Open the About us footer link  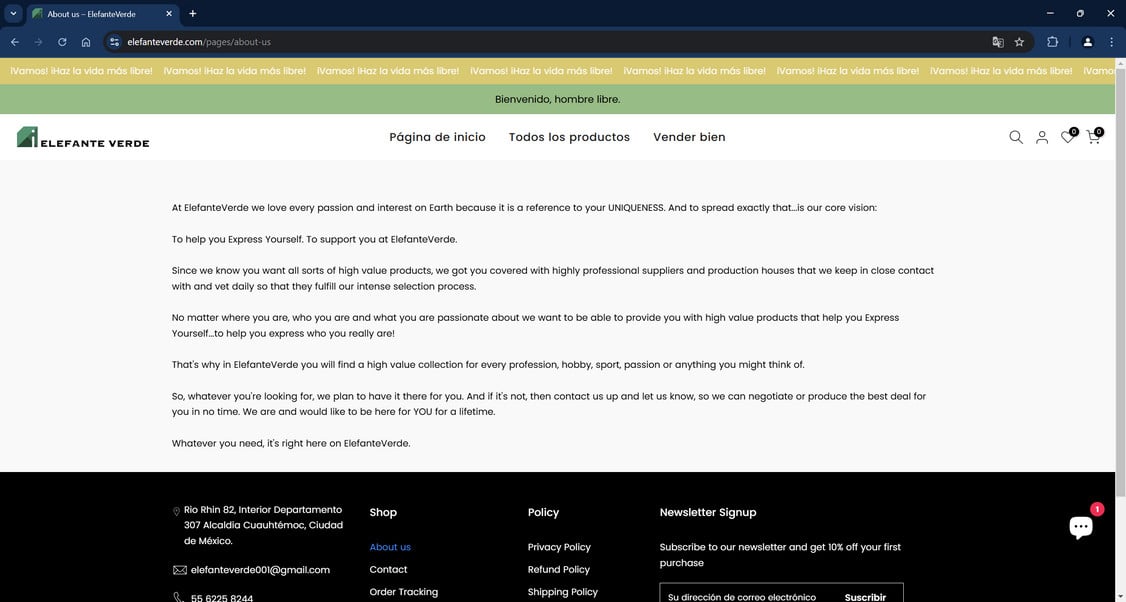point(390,547)
